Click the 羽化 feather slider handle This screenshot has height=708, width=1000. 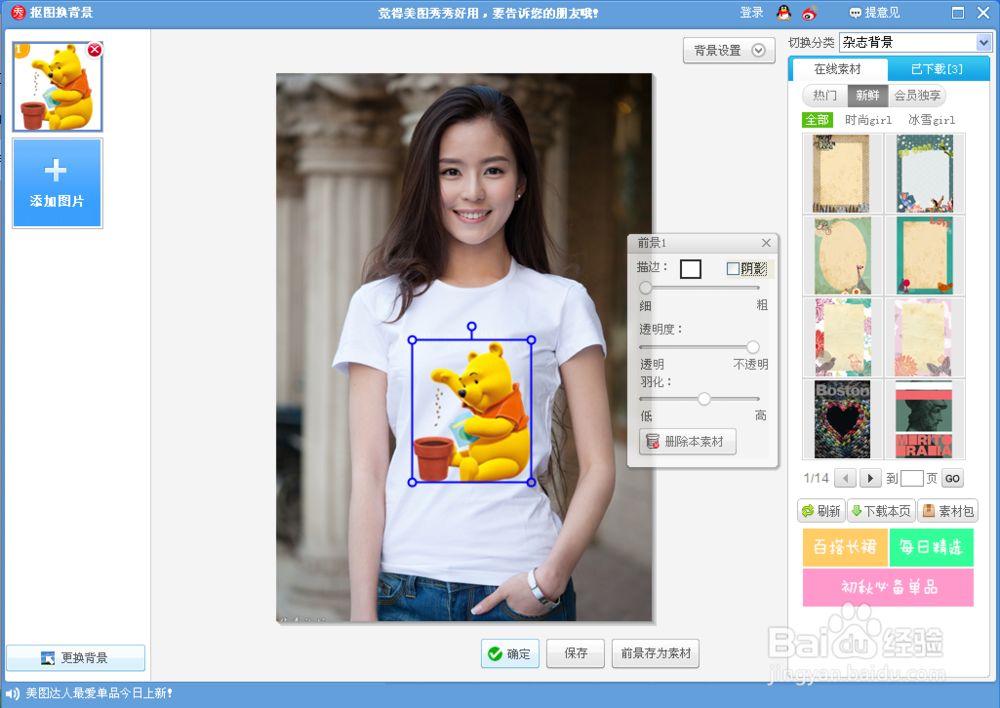(703, 399)
